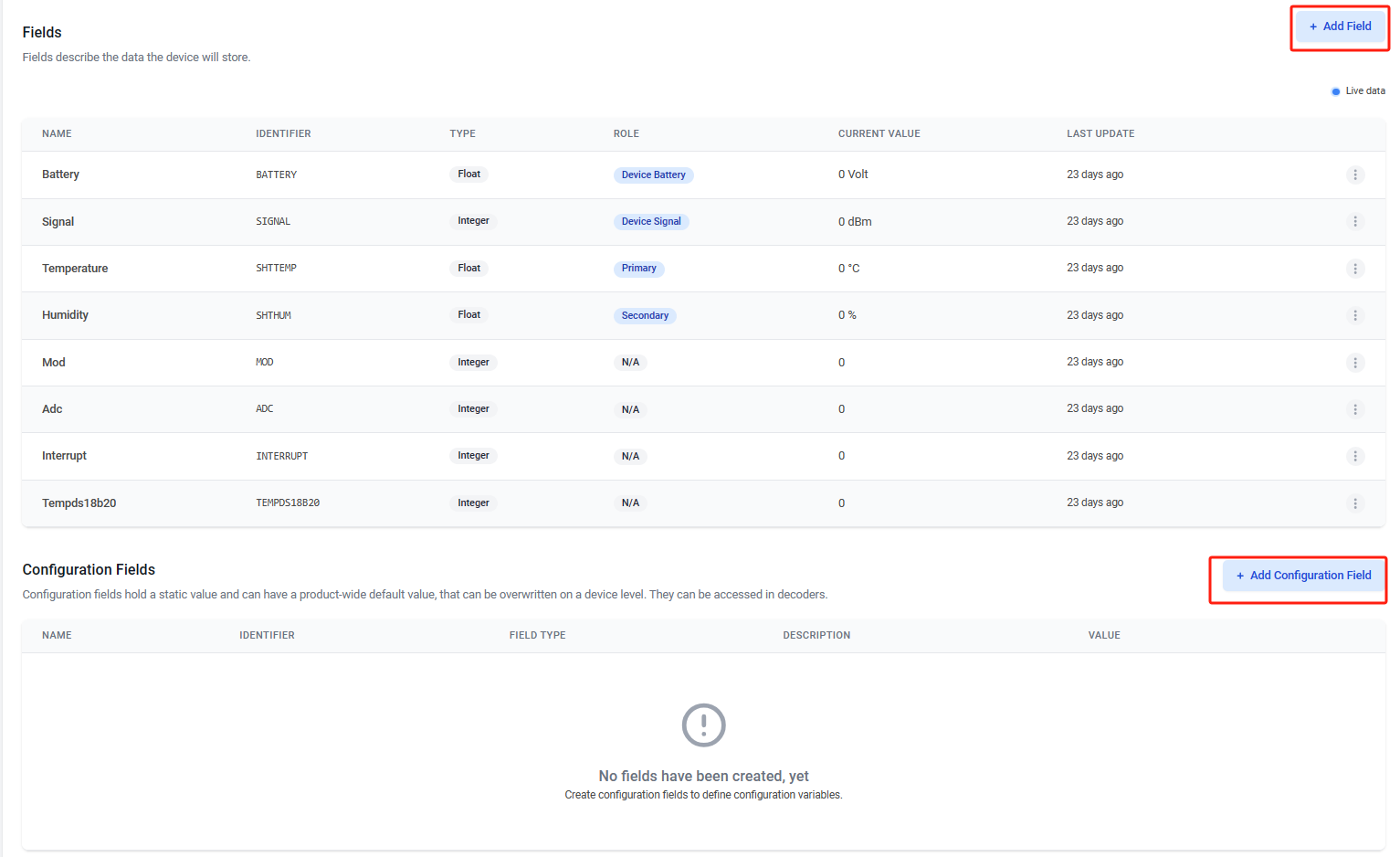Click the VALUE column header

coord(1104,635)
